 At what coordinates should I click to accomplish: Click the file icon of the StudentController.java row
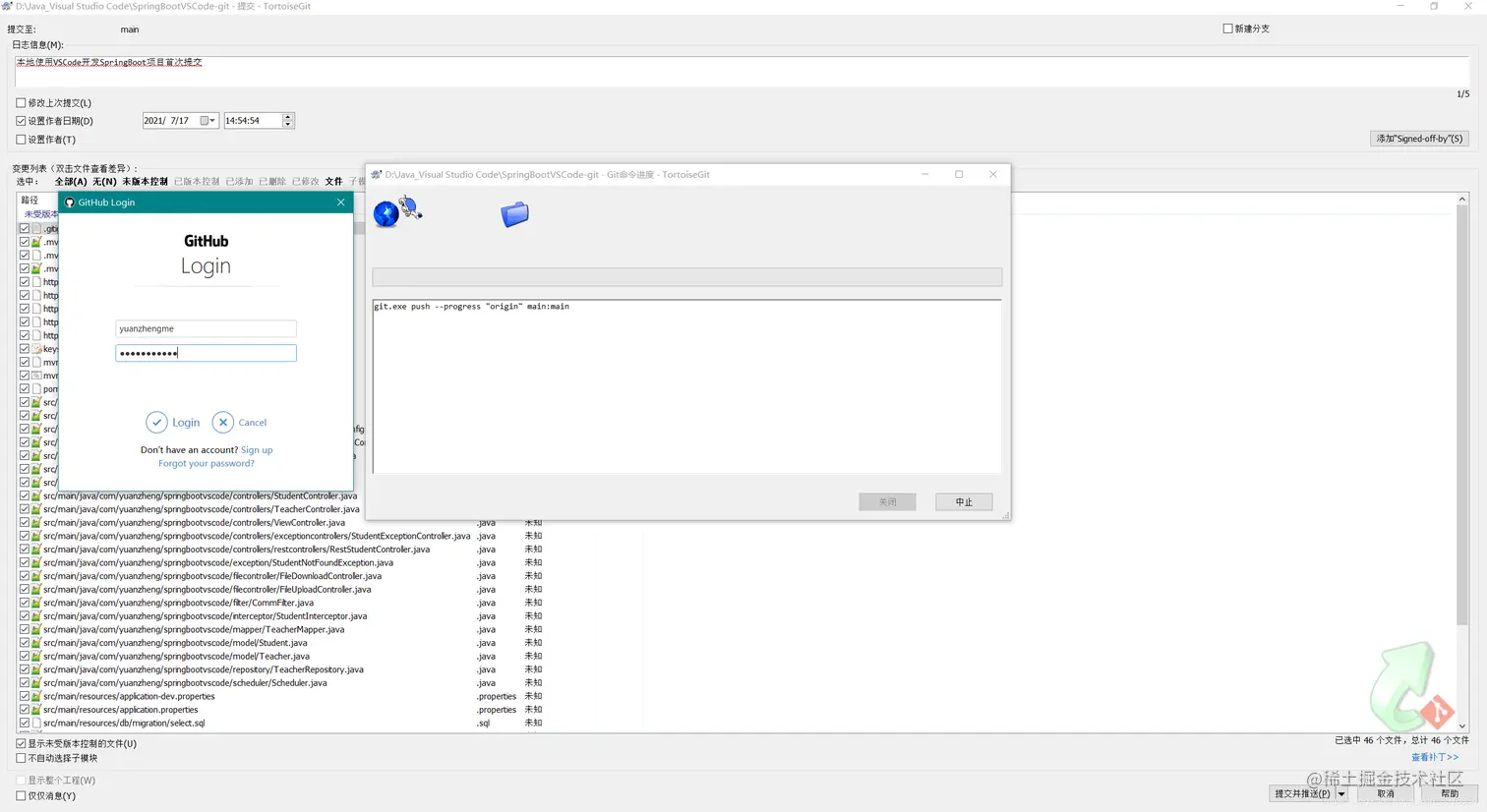coord(36,496)
